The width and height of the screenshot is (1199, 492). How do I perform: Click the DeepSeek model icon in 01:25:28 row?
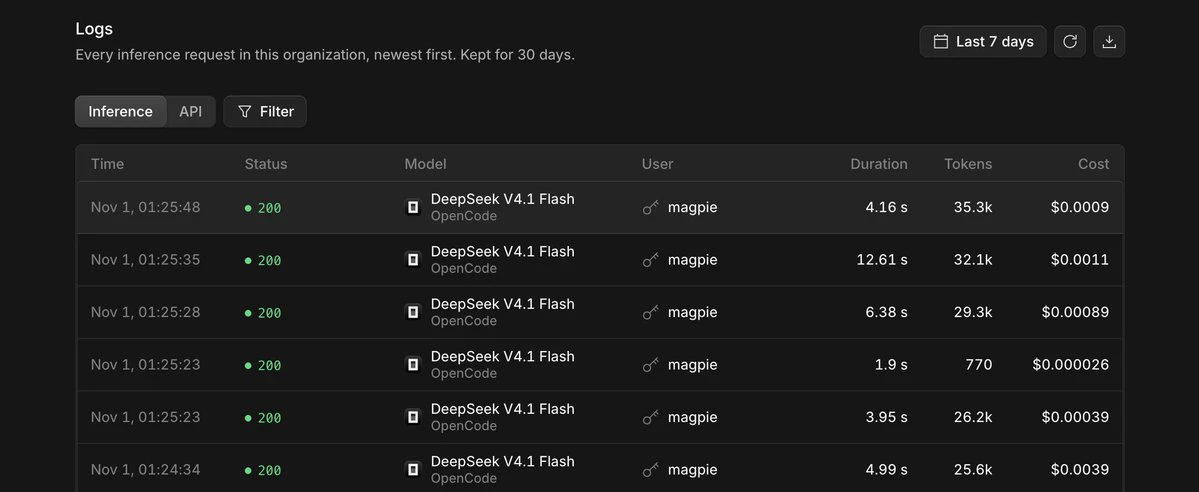[x=413, y=312]
